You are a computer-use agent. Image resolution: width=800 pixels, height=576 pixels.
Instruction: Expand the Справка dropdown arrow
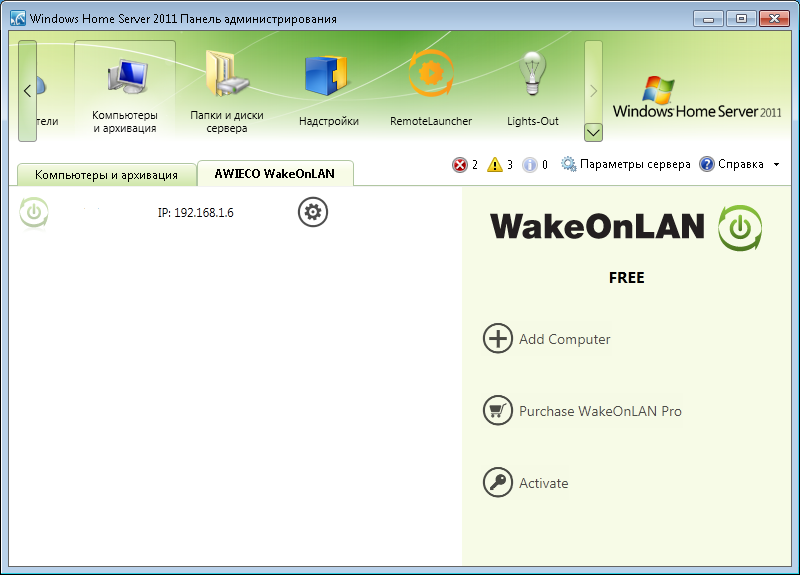(x=777, y=164)
